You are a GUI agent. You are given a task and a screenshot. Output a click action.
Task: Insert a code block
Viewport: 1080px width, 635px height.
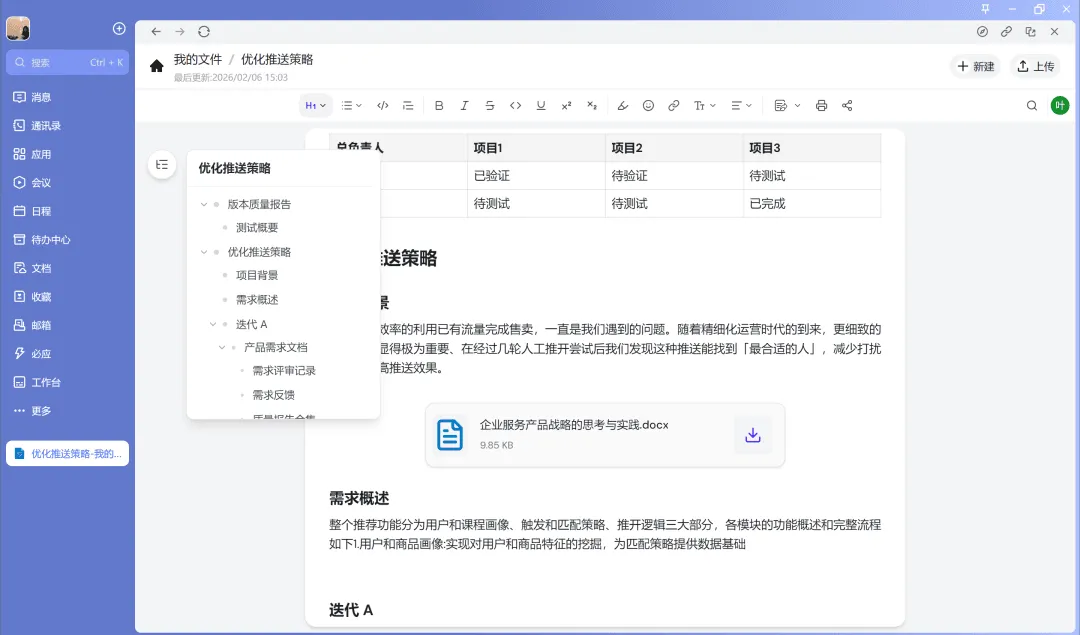coord(383,105)
